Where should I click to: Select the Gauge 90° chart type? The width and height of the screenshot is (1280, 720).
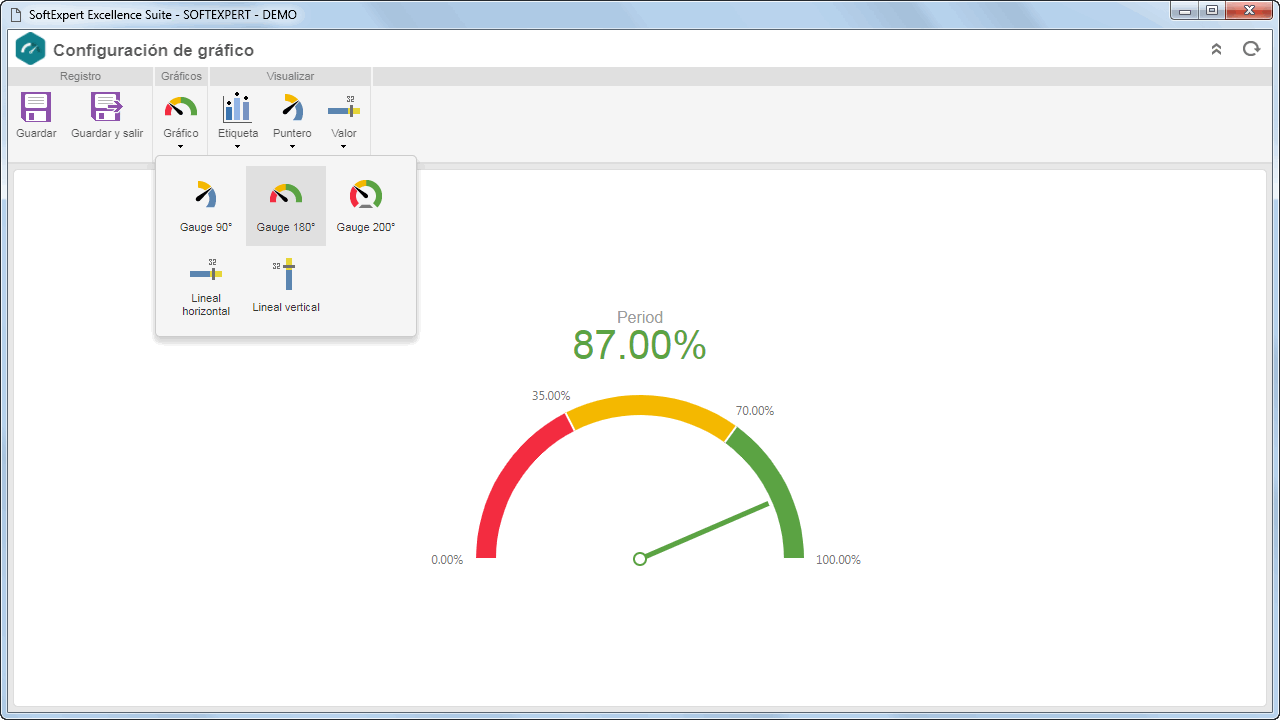coord(206,206)
